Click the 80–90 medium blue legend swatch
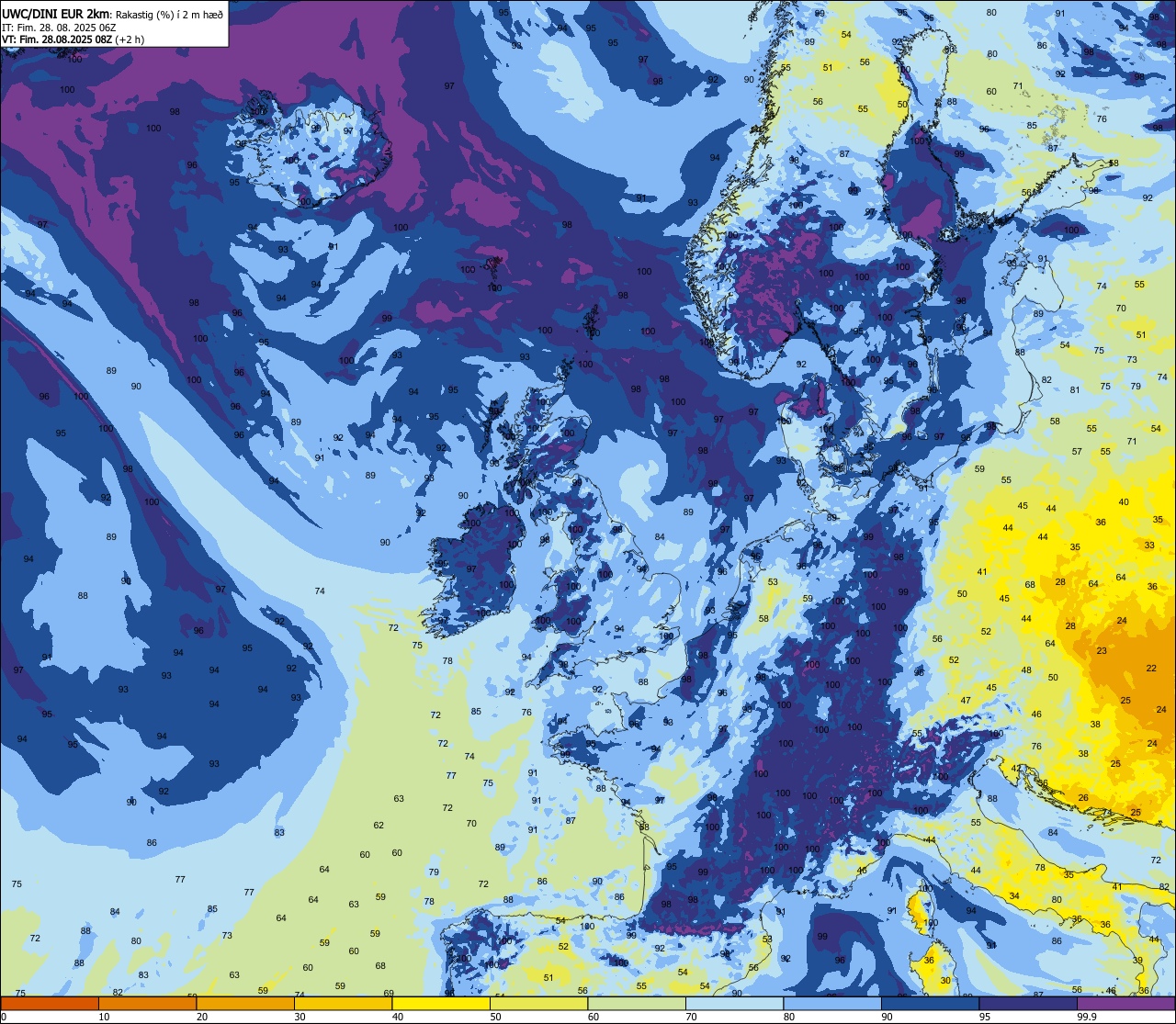This screenshot has width=1176, height=1024. pyautogui.click(x=832, y=1004)
